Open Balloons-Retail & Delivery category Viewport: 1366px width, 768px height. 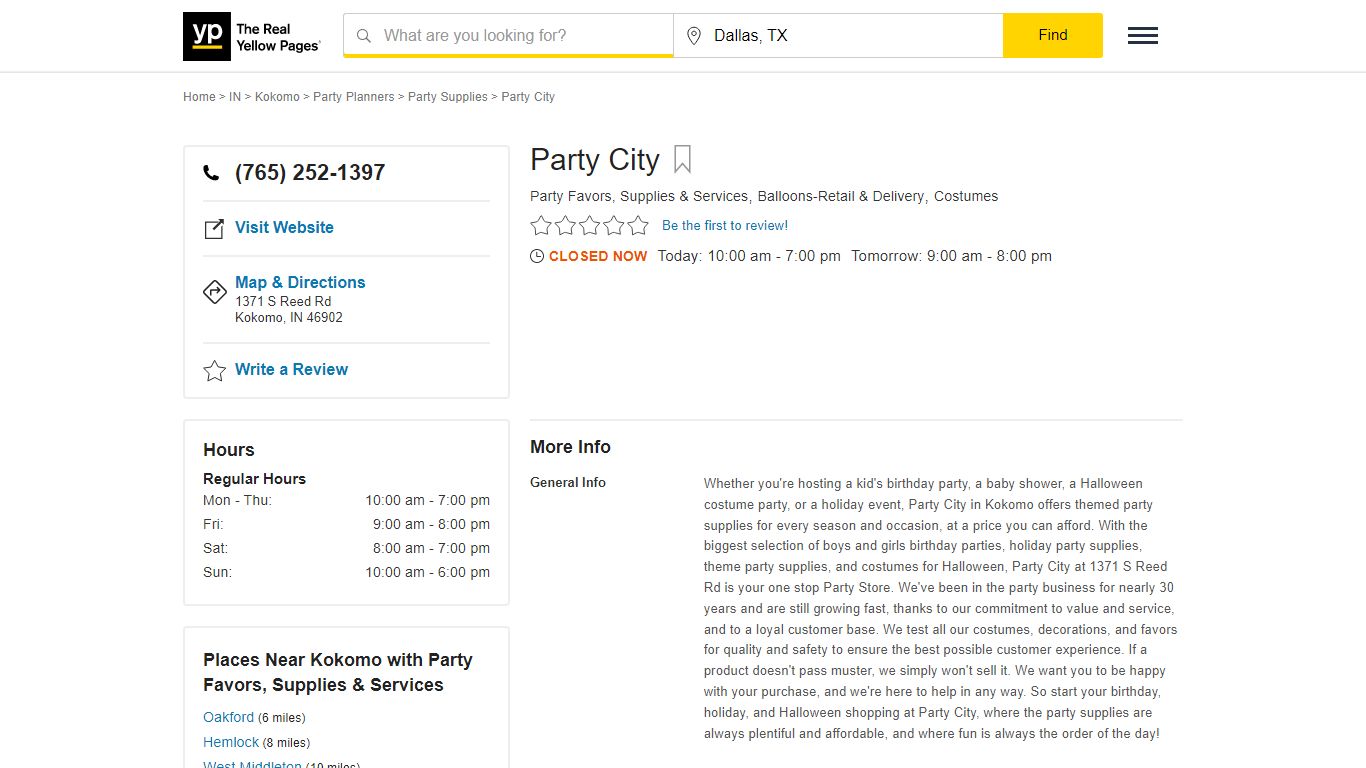[x=841, y=196]
